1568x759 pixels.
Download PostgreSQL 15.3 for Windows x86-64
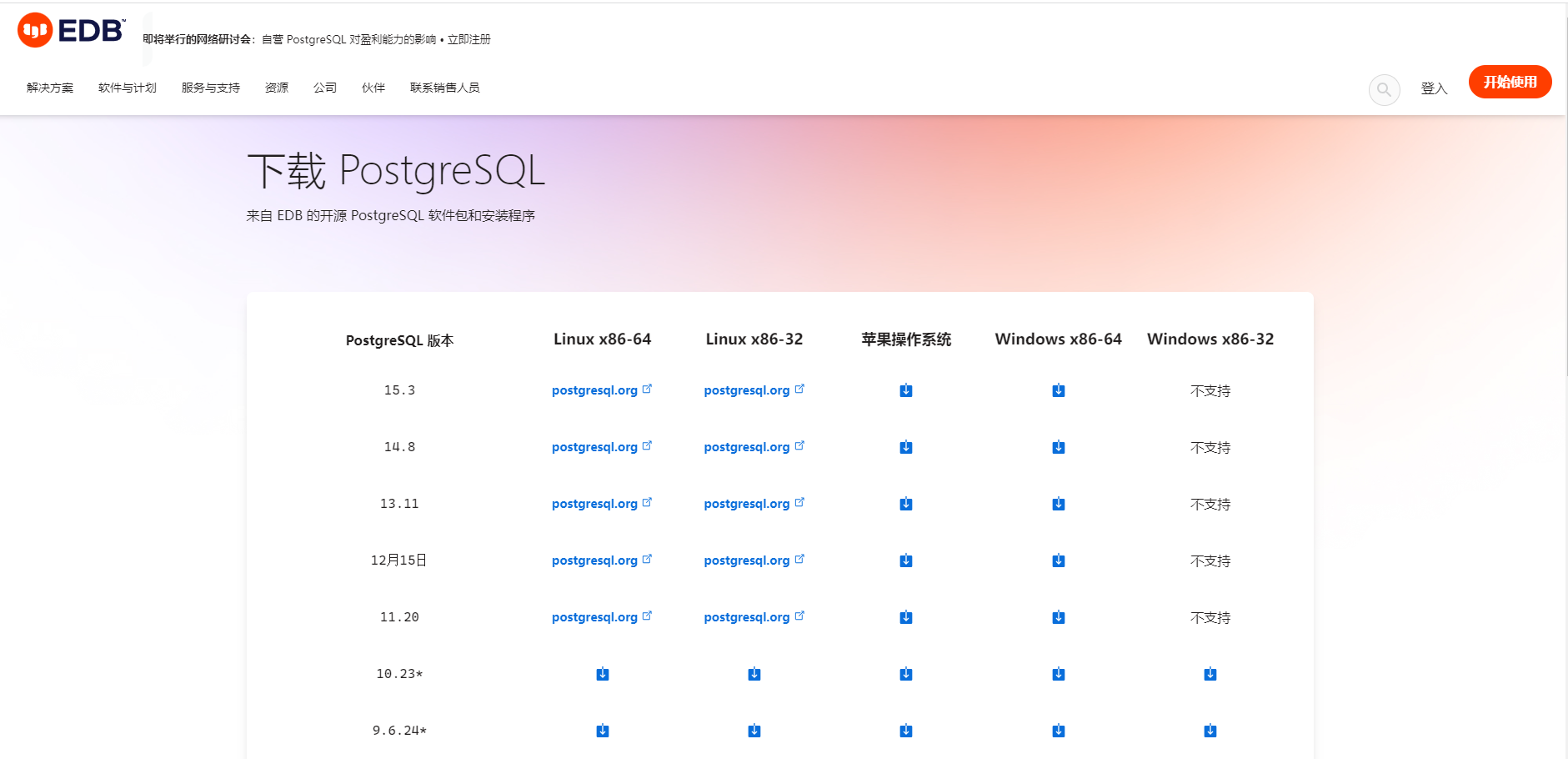pyautogui.click(x=1059, y=390)
